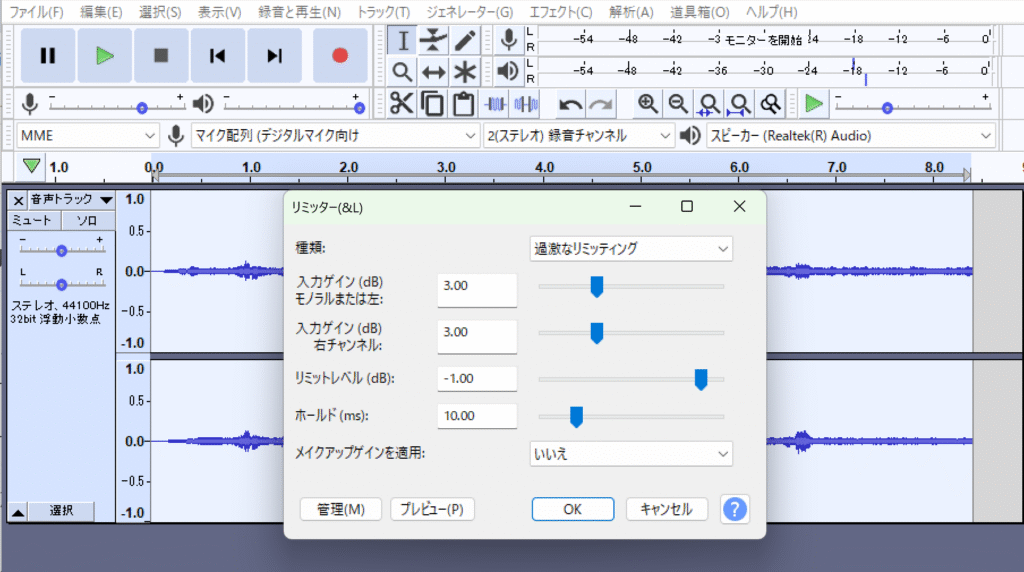Click the プレビュー(P) button
The height and width of the screenshot is (572, 1024).
(x=432, y=509)
